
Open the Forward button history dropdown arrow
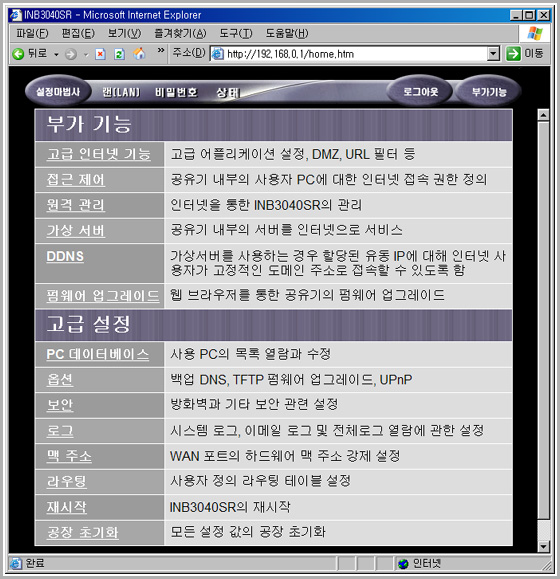(86, 55)
